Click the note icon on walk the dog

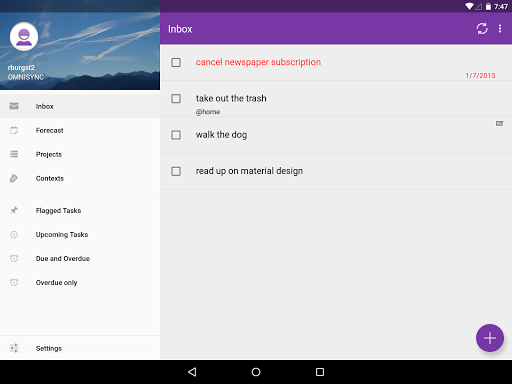(499, 123)
